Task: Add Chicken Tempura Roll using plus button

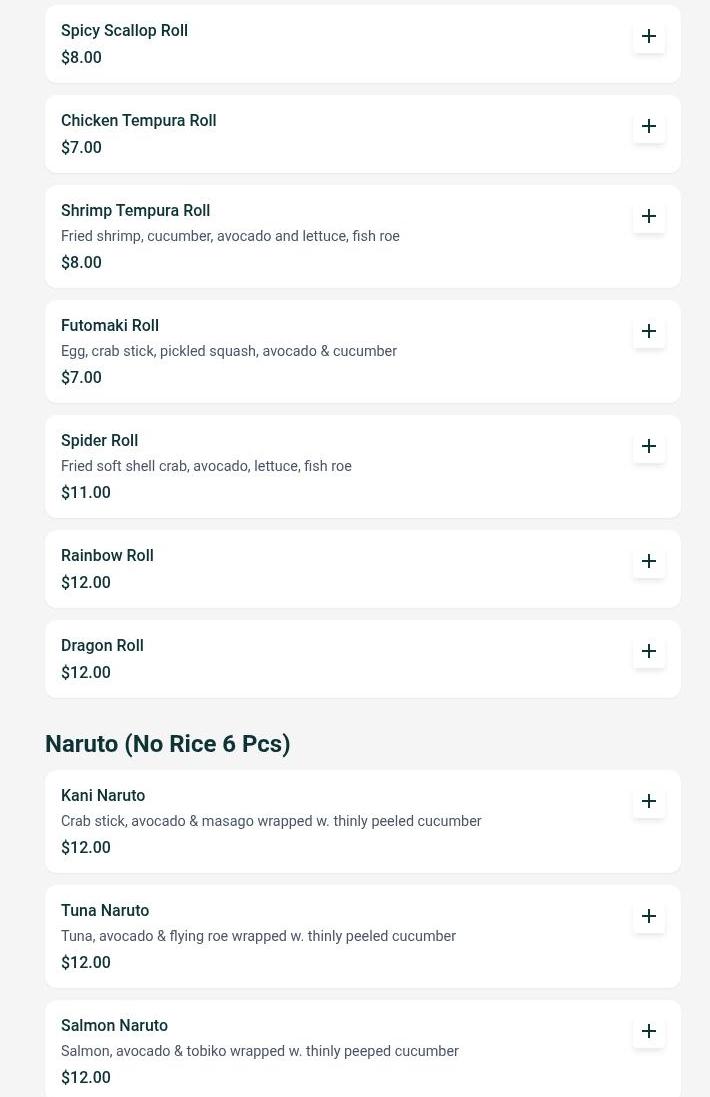Action: pyautogui.click(x=648, y=126)
